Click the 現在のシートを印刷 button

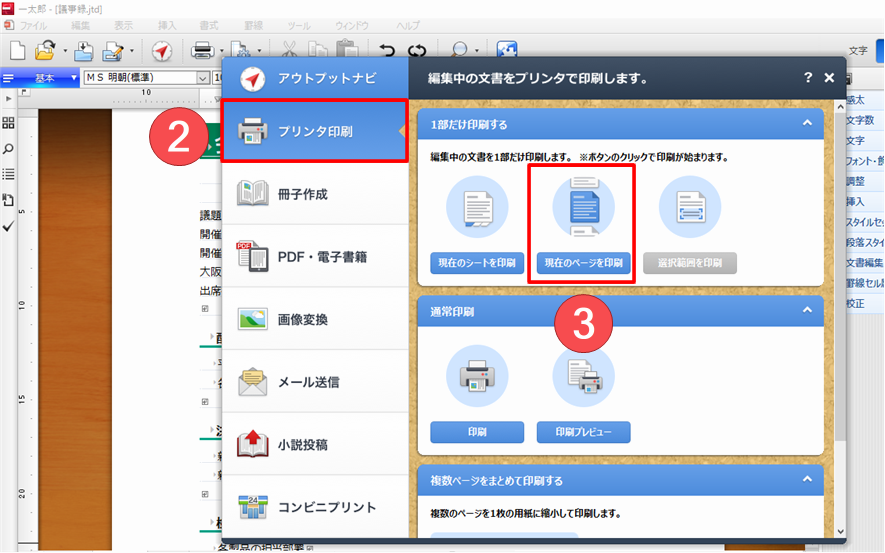(477, 263)
